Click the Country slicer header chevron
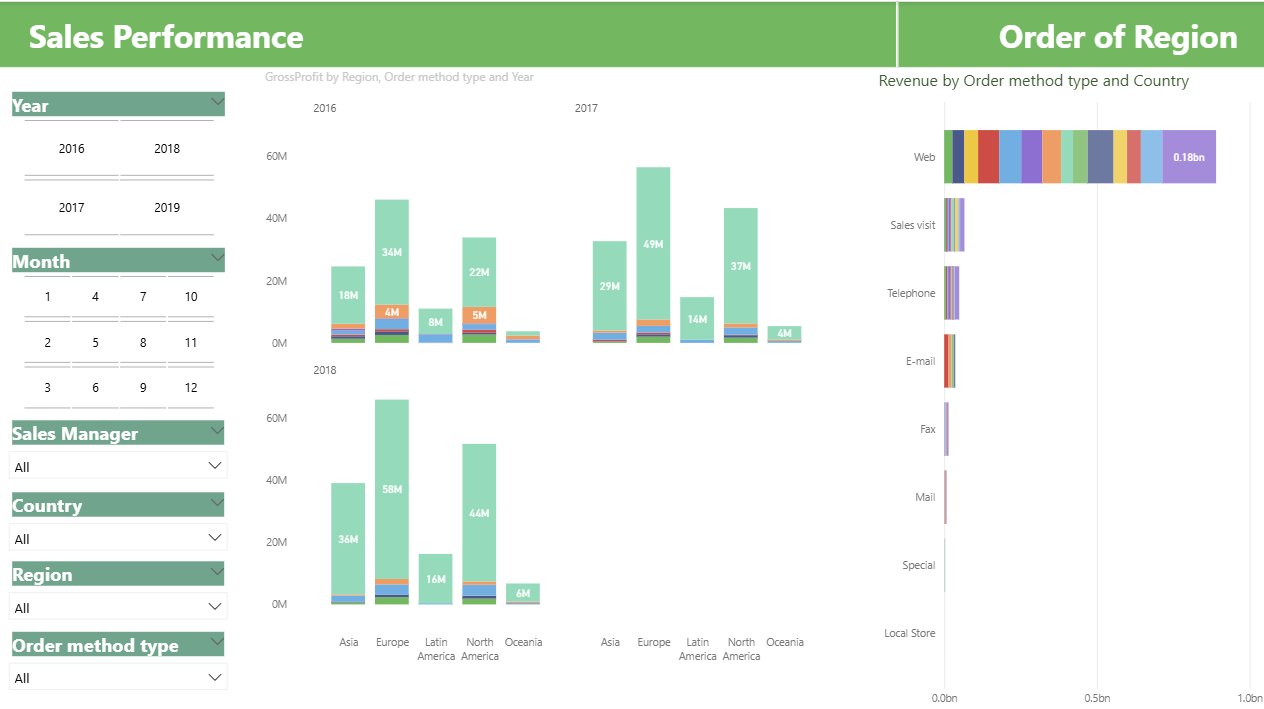 (217, 501)
